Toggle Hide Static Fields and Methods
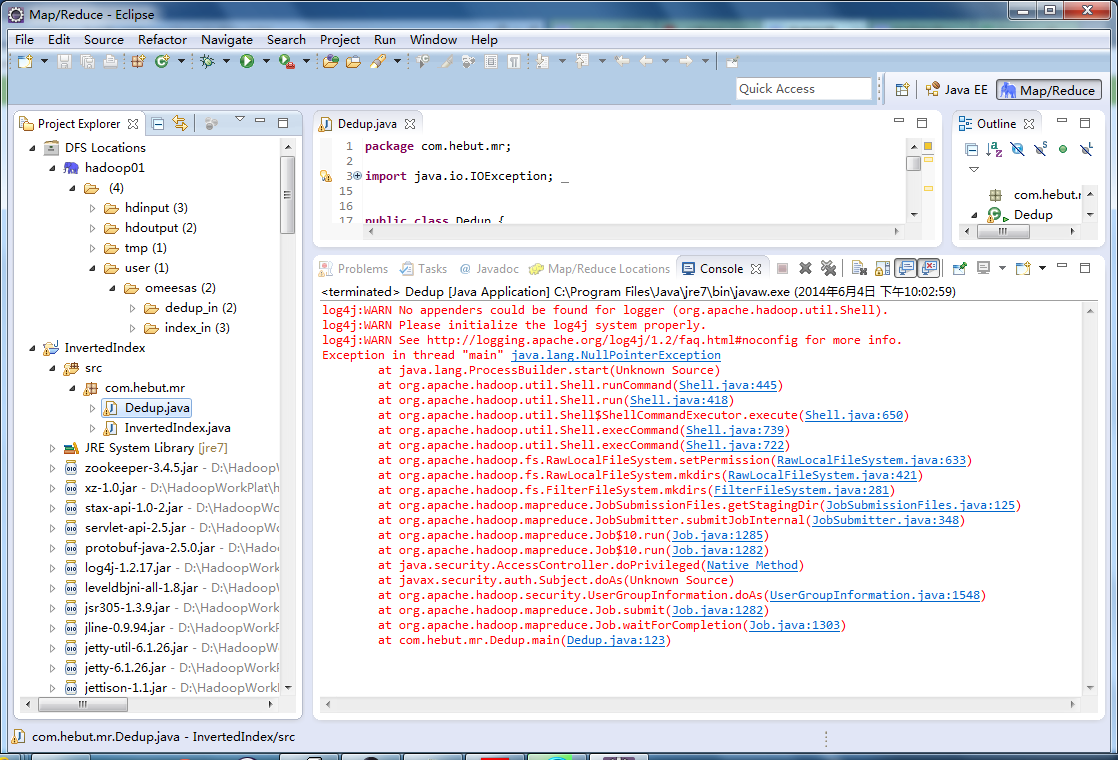 (1040, 149)
